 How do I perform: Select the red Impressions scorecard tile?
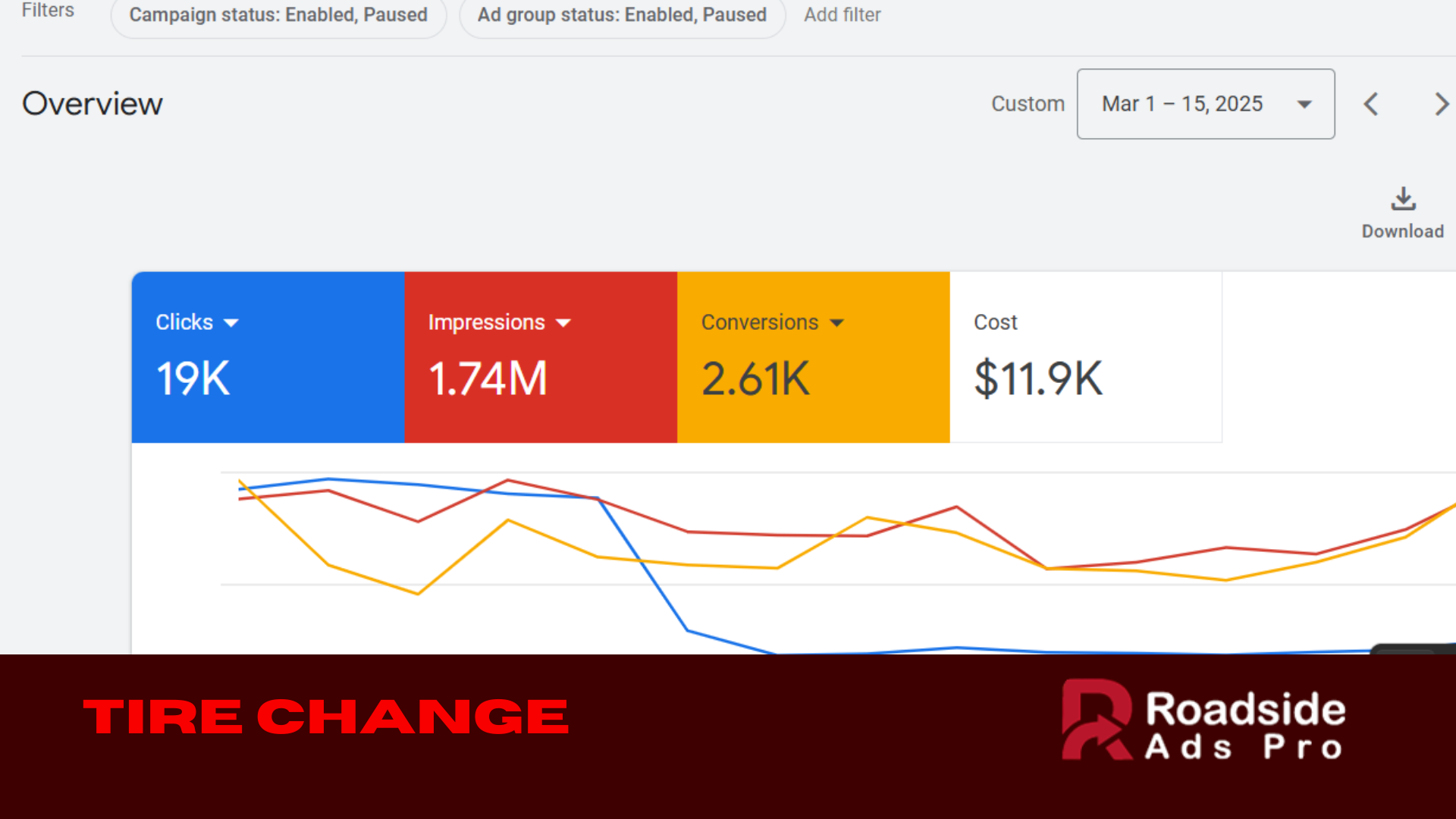coord(541,357)
